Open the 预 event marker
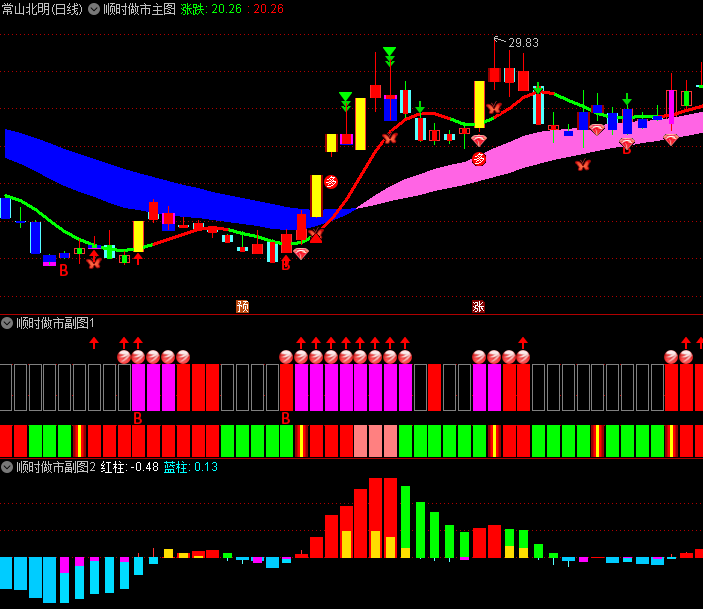703x609 pixels. [x=243, y=307]
